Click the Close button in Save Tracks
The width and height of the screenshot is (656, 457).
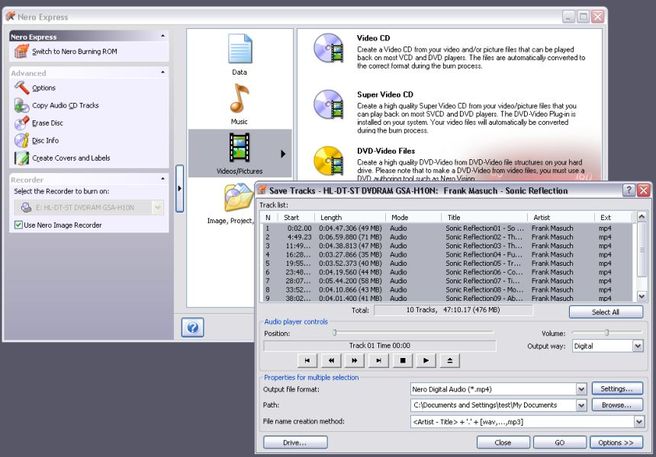pyautogui.click(x=503, y=442)
